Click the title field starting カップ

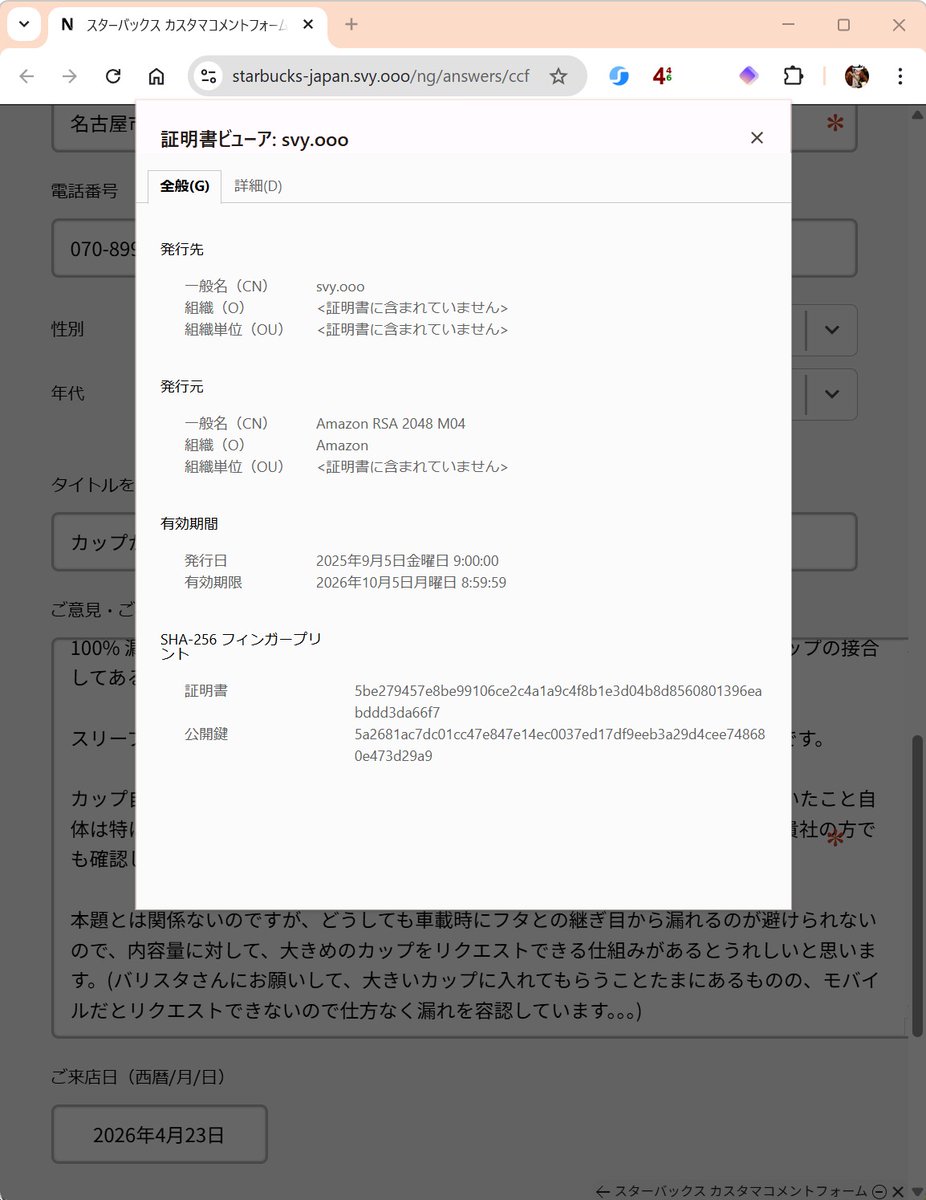(454, 542)
